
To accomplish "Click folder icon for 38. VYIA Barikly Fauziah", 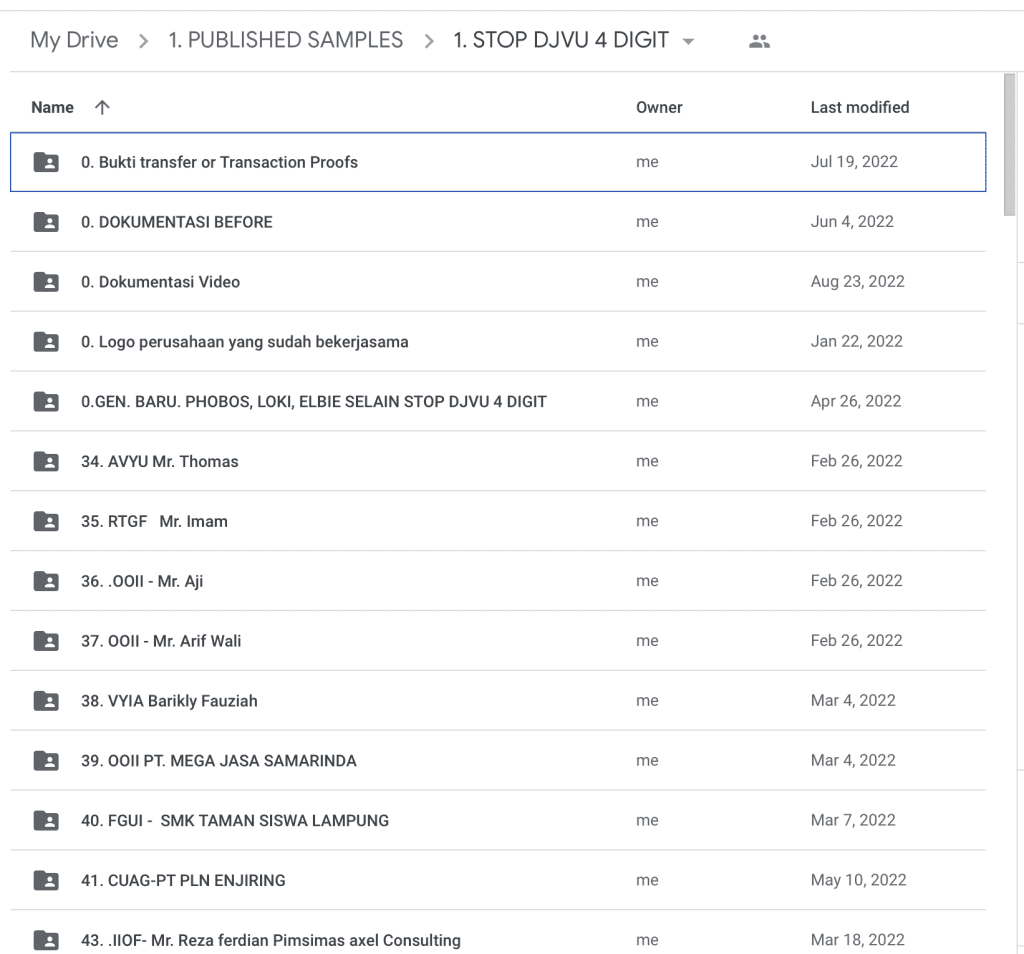I will (x=46, y=701).
